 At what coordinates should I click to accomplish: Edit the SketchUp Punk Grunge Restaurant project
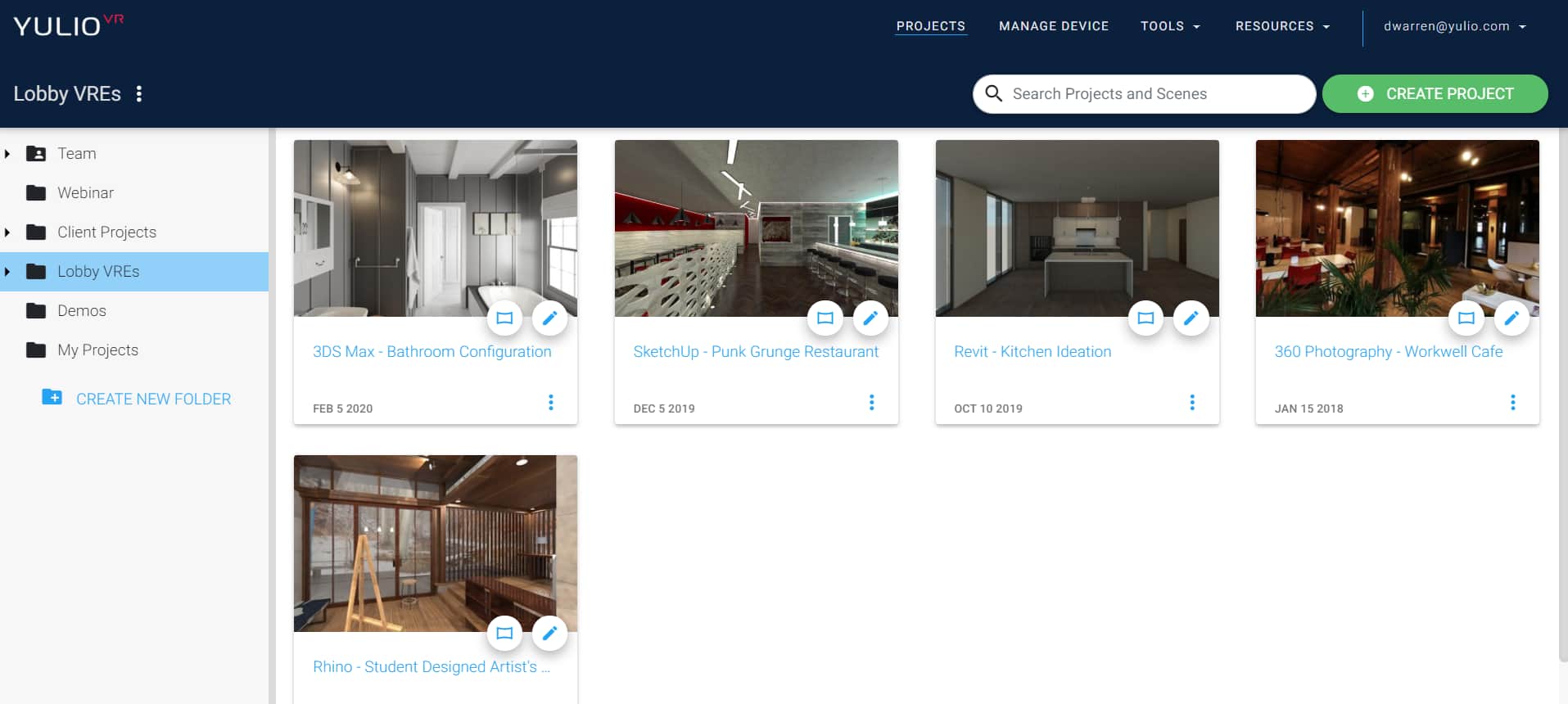pos(870,318)
